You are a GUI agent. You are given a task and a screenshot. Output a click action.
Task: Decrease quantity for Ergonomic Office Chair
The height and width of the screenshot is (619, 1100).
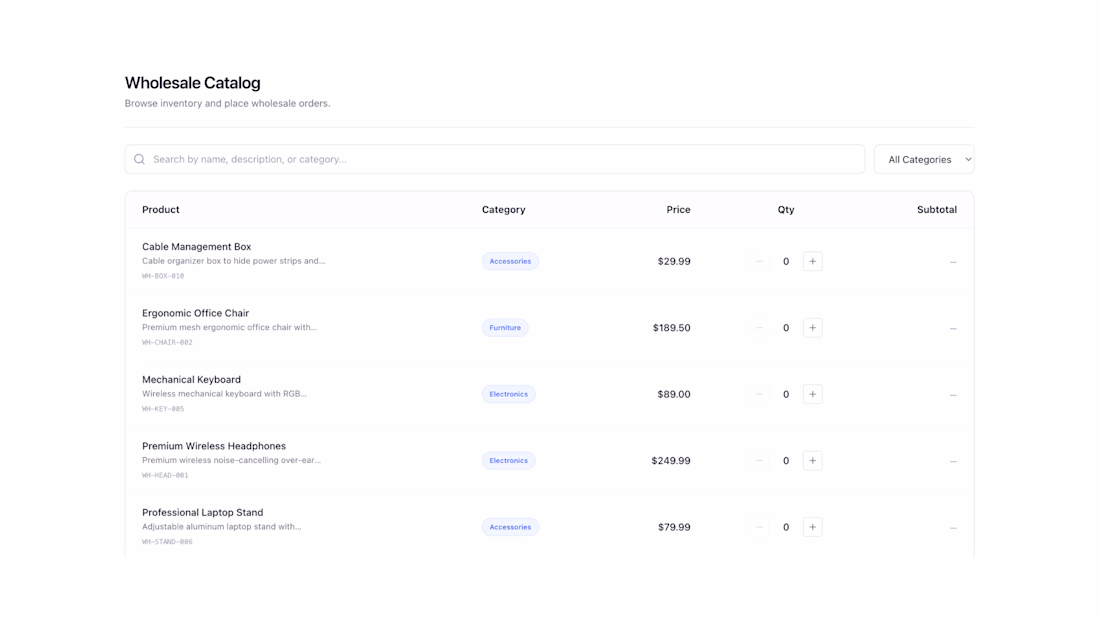click(759, 328)
